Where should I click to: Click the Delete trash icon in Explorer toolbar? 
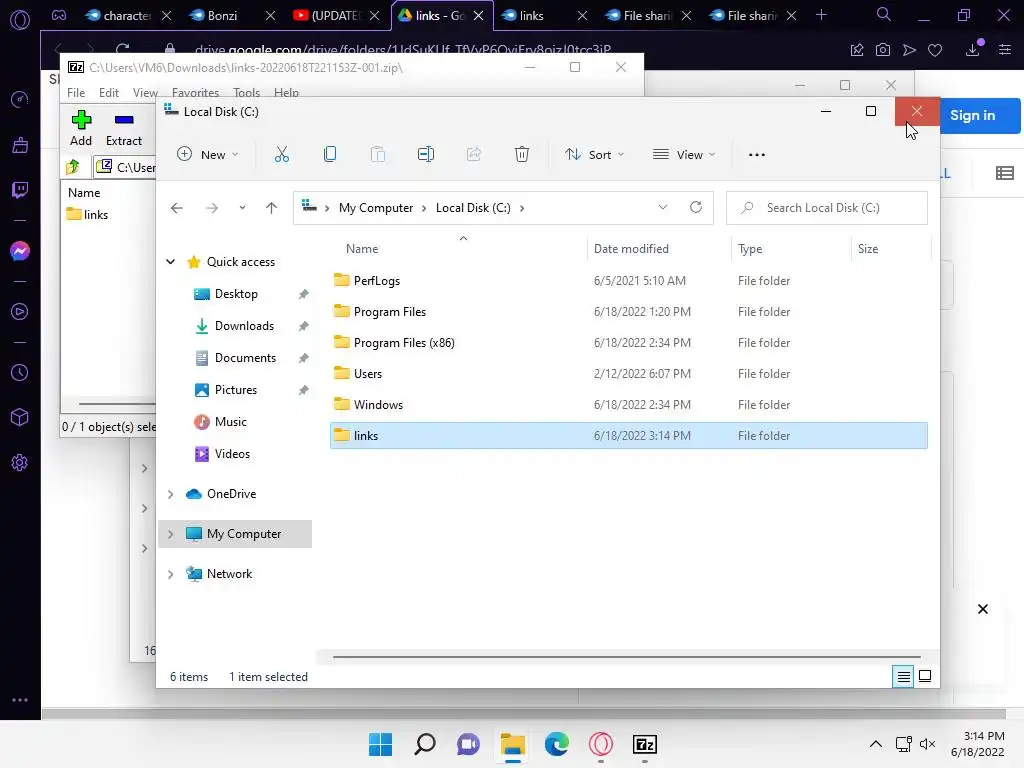tap(522, 155)
